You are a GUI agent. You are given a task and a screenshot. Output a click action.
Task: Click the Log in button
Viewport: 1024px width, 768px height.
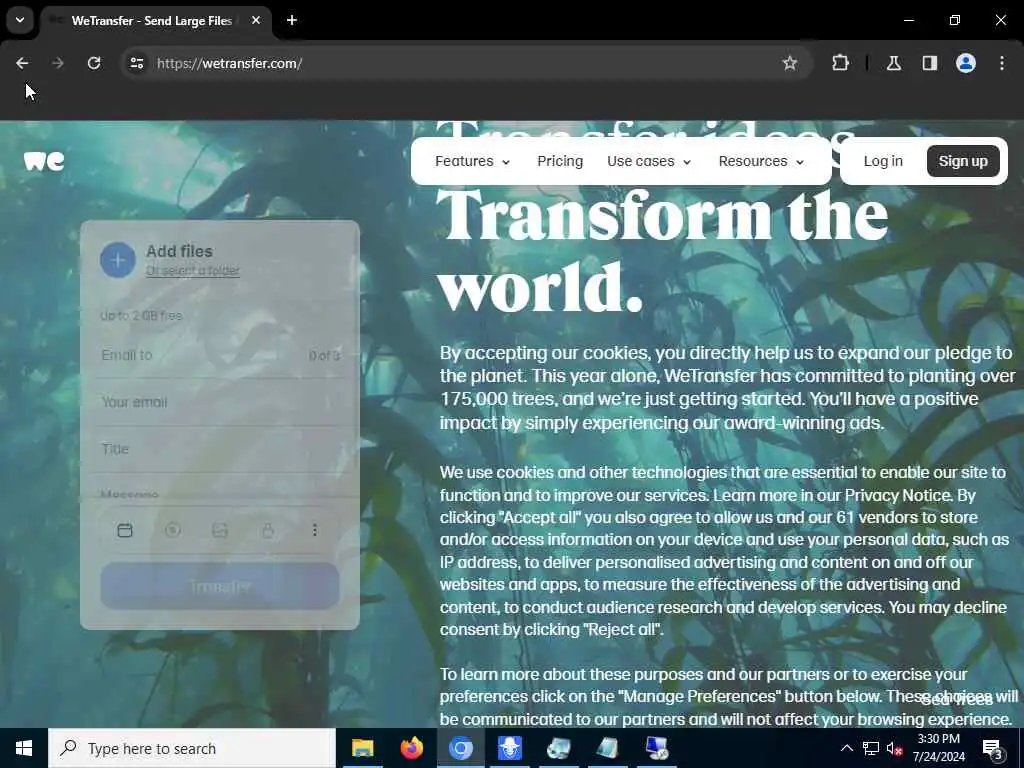pos(883,161)
